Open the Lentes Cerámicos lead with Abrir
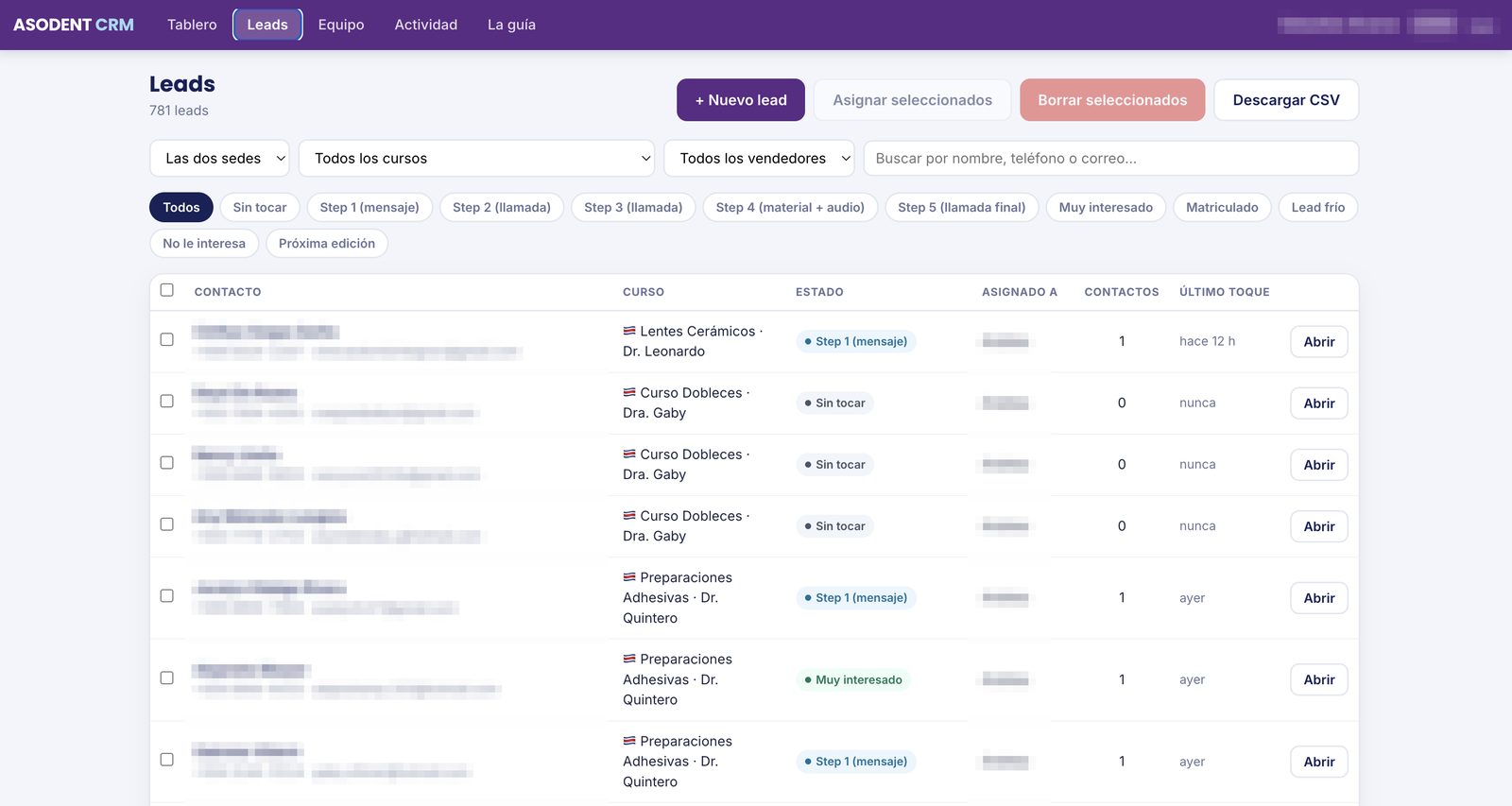1512x806 pixels. coord(1319,342)
